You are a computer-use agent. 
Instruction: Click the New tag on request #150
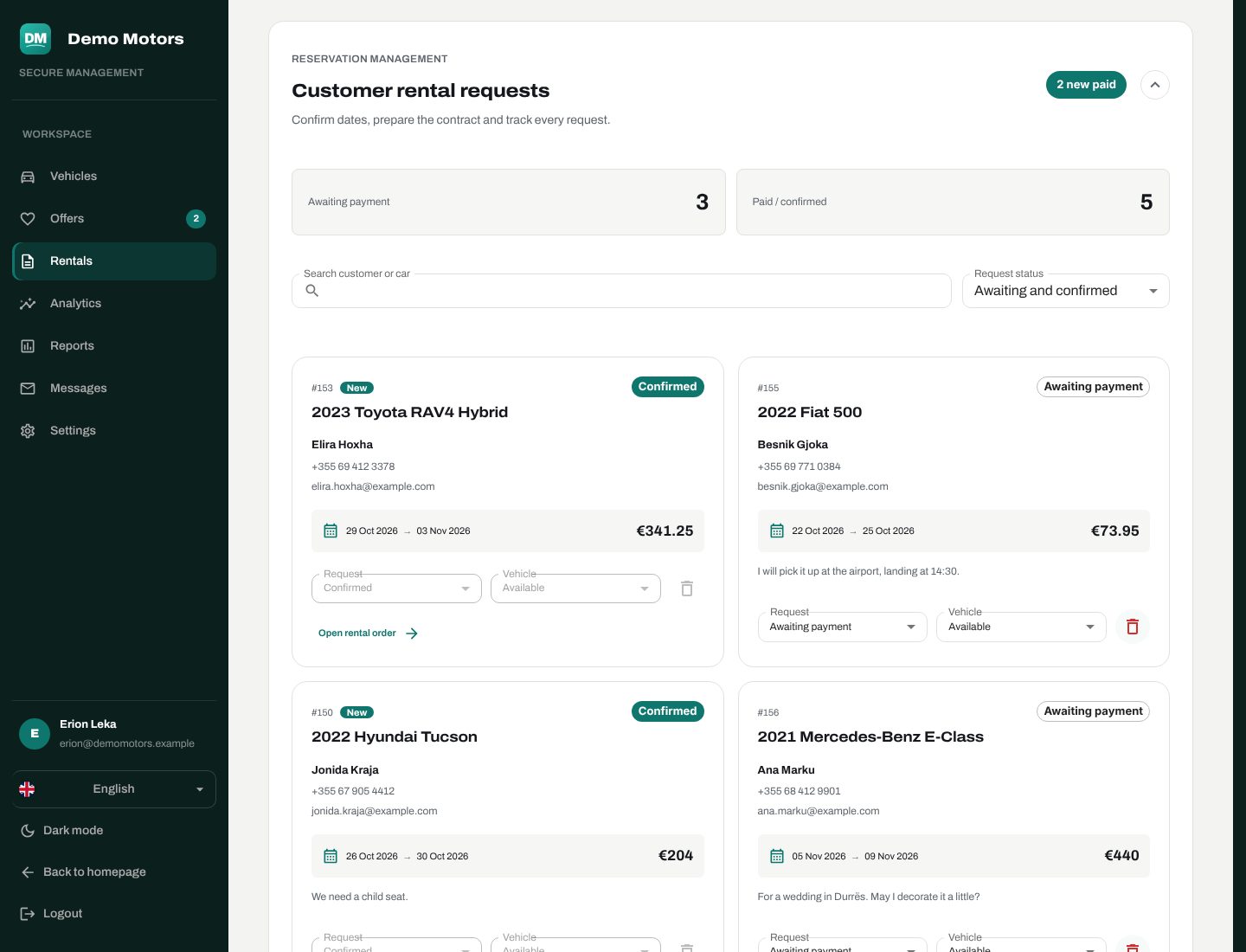[356, 713]
